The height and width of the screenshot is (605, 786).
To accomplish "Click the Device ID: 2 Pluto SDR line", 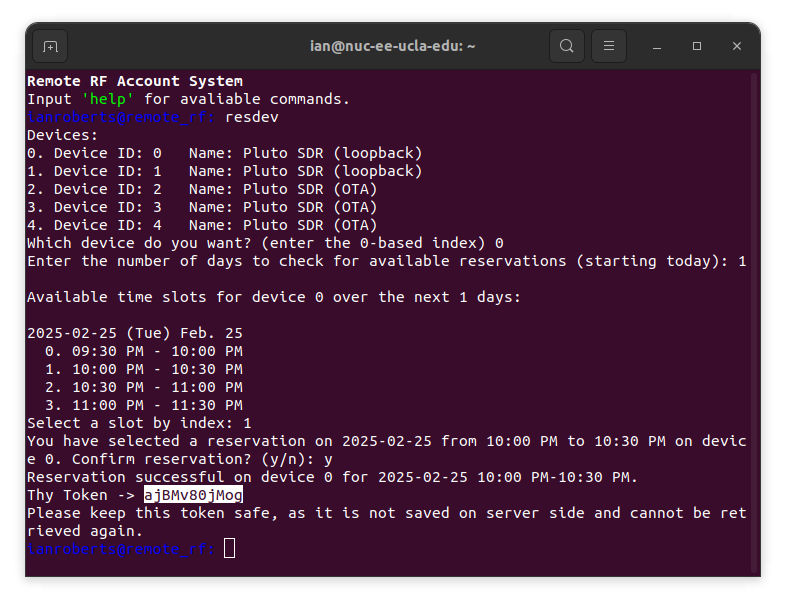I will (x=202, y=189).
